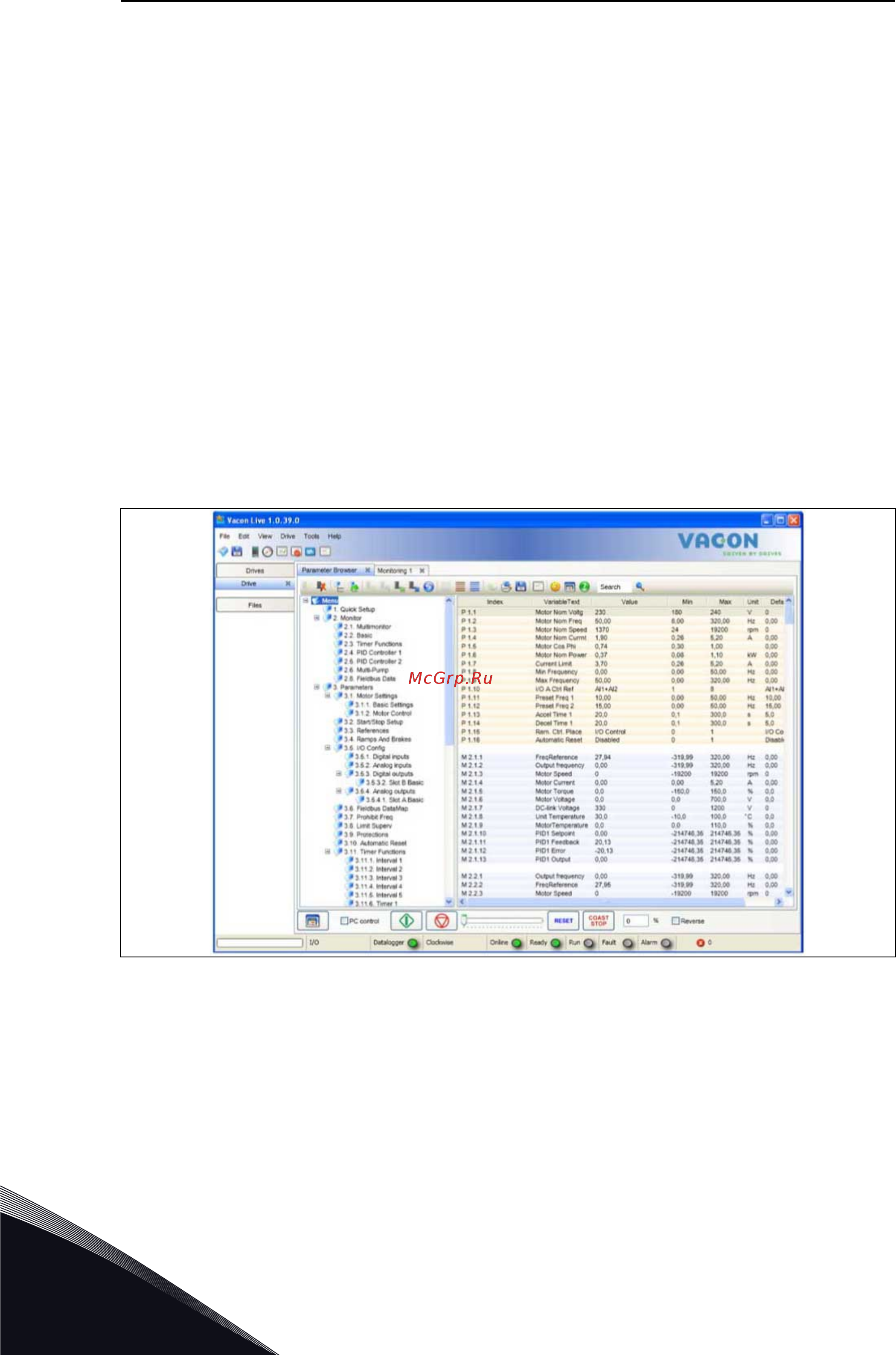The width and height of the screenshot is (896, 1355).
Task: Click the Value column header
Action: (629, 602)
